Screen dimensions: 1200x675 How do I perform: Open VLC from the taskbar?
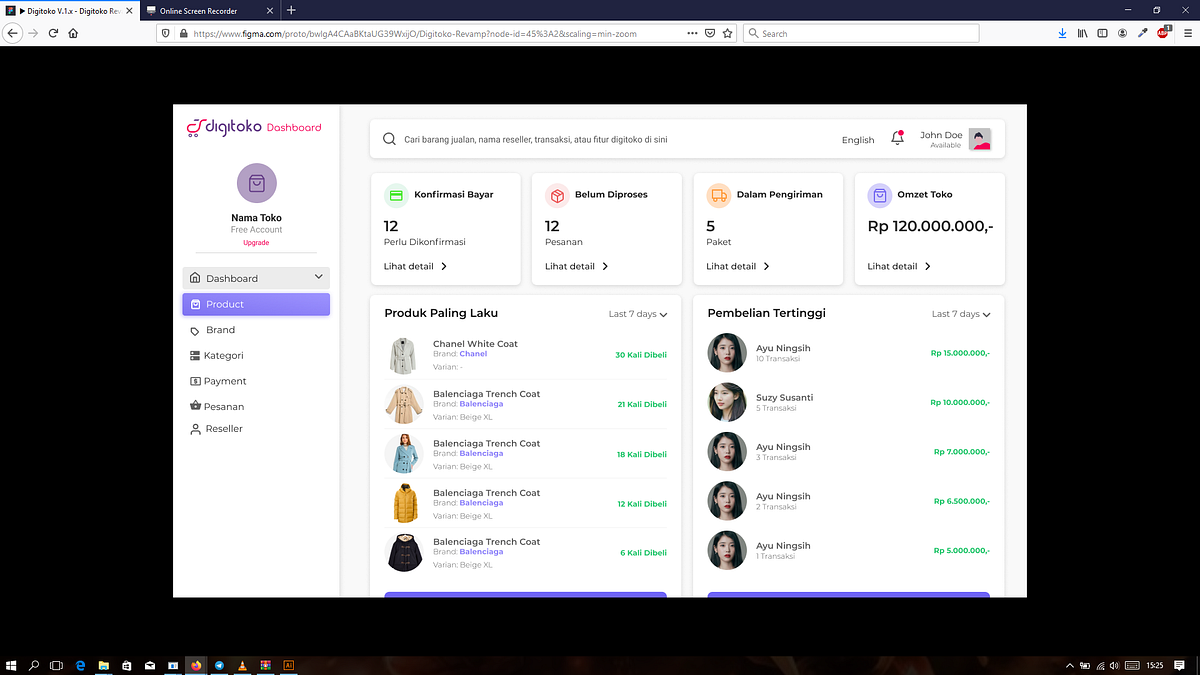click(x=242, y=665)
